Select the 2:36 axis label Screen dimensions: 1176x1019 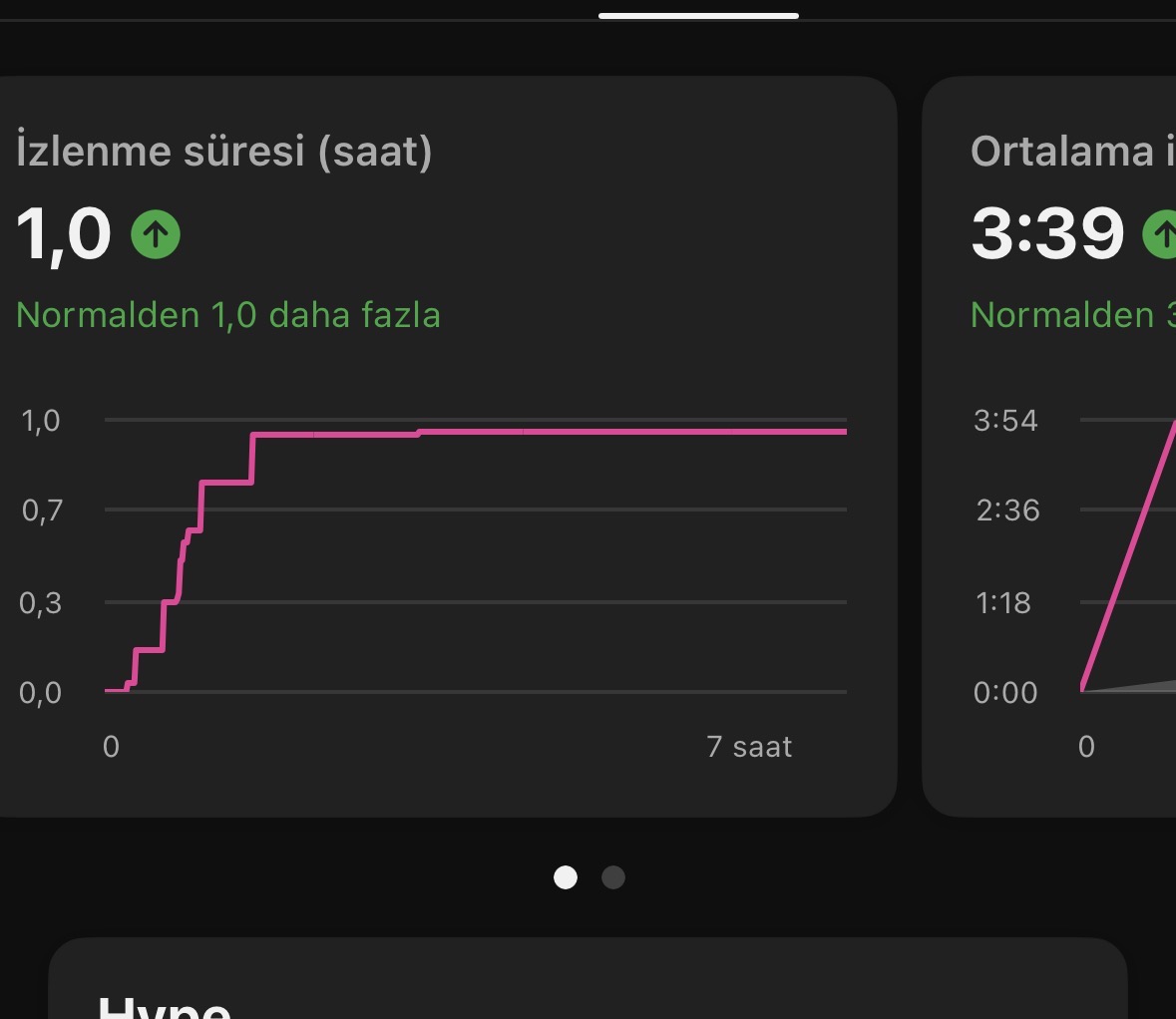(1007, 510)
